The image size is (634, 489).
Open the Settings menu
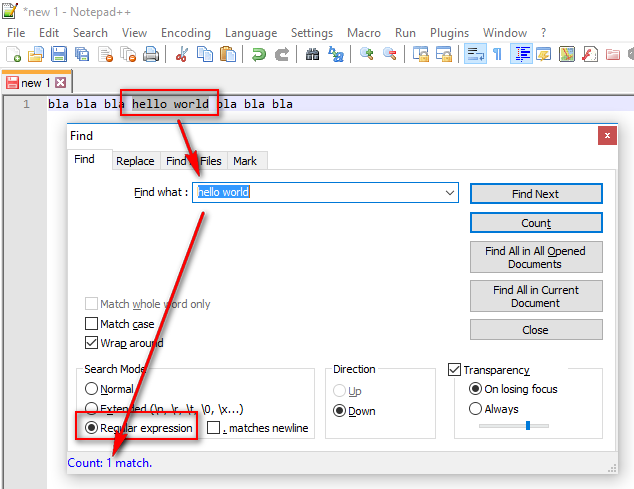312,33
